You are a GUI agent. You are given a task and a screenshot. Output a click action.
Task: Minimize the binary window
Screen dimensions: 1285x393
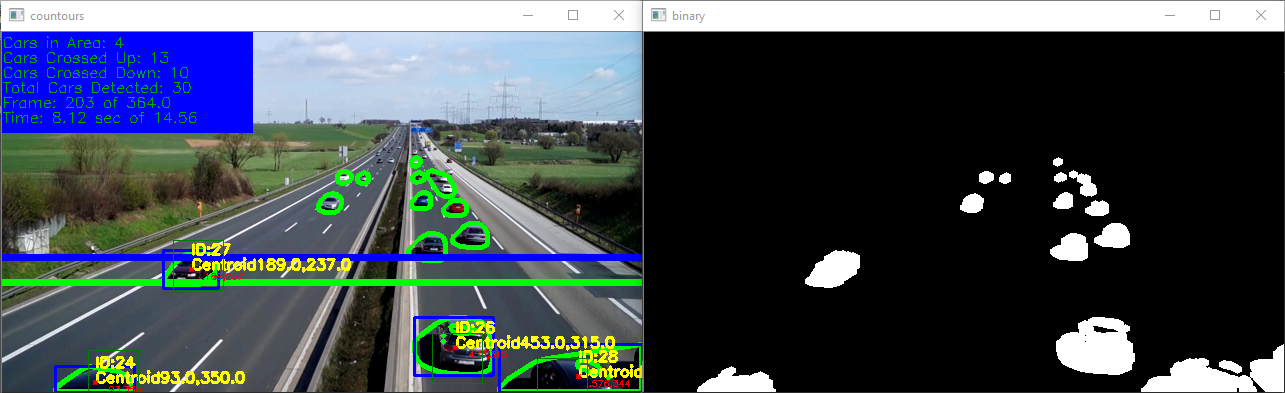coord(1169,16)
